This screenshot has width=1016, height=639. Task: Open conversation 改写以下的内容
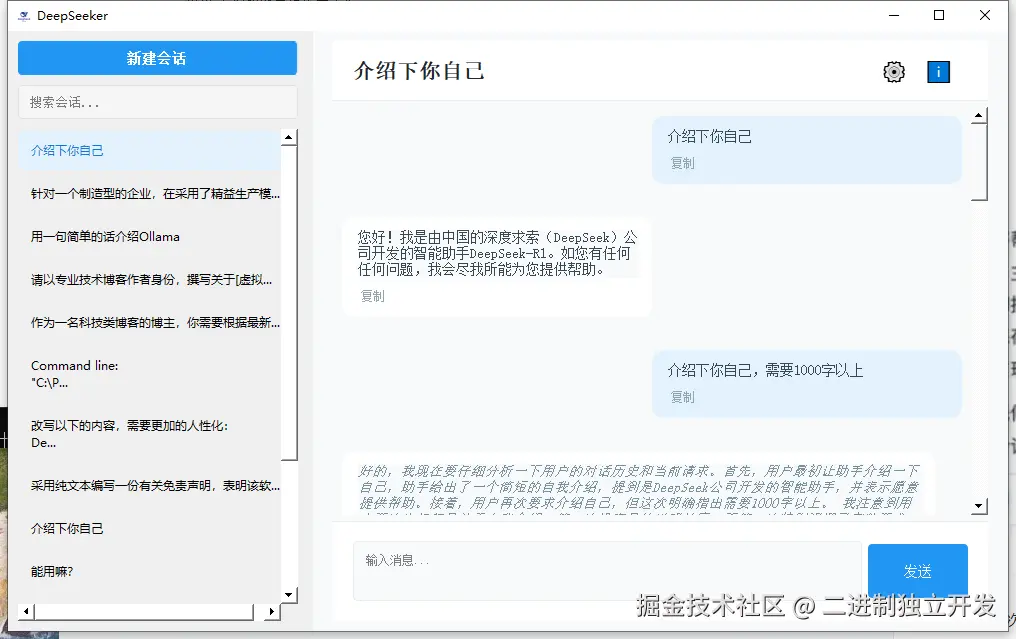tap(149, 434)
